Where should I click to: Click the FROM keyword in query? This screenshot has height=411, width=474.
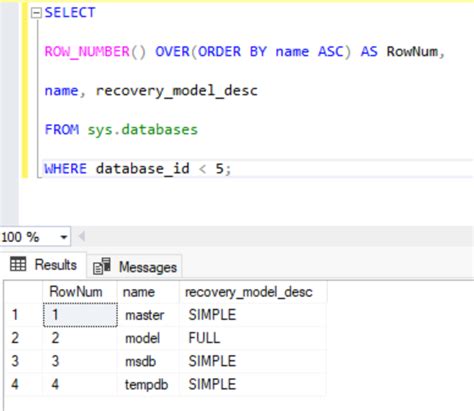tap(62, 130)
